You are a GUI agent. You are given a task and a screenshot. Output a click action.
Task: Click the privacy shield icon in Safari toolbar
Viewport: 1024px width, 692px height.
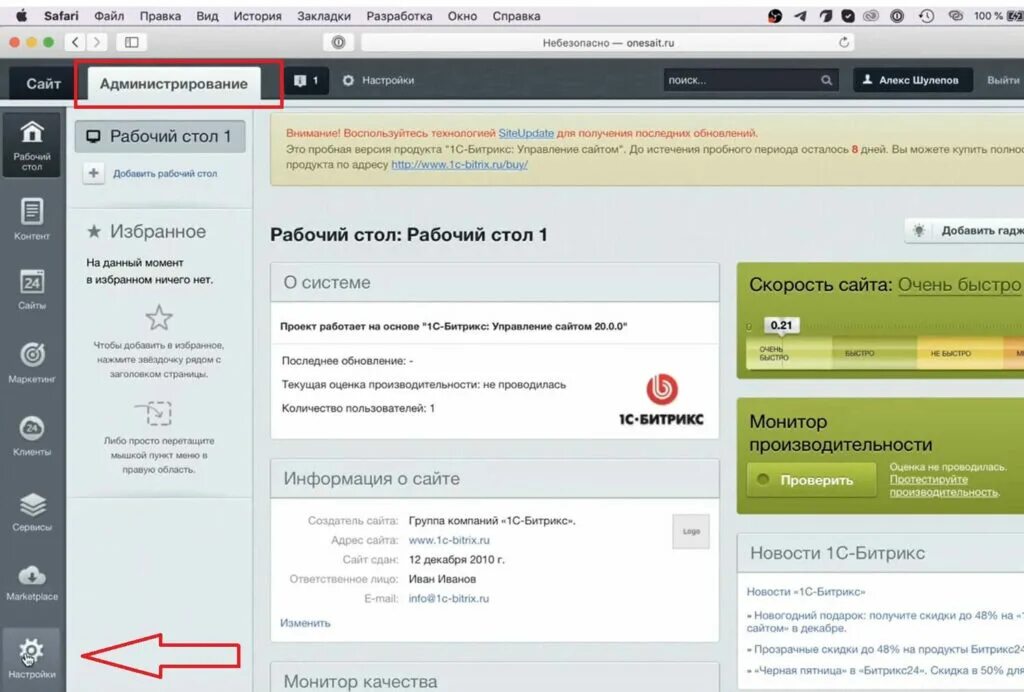(338, 42)
